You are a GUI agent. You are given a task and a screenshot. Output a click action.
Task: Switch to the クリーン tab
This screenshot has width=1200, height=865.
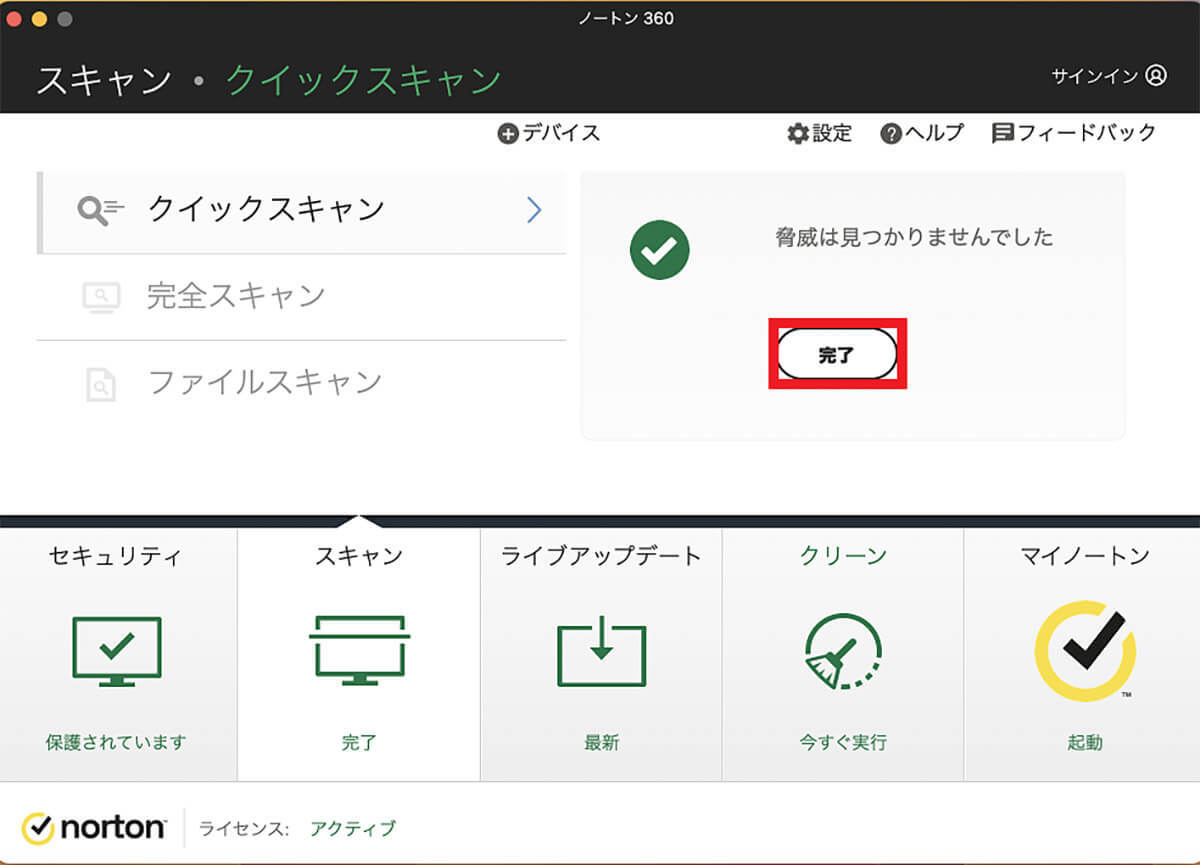coord(843,655)
